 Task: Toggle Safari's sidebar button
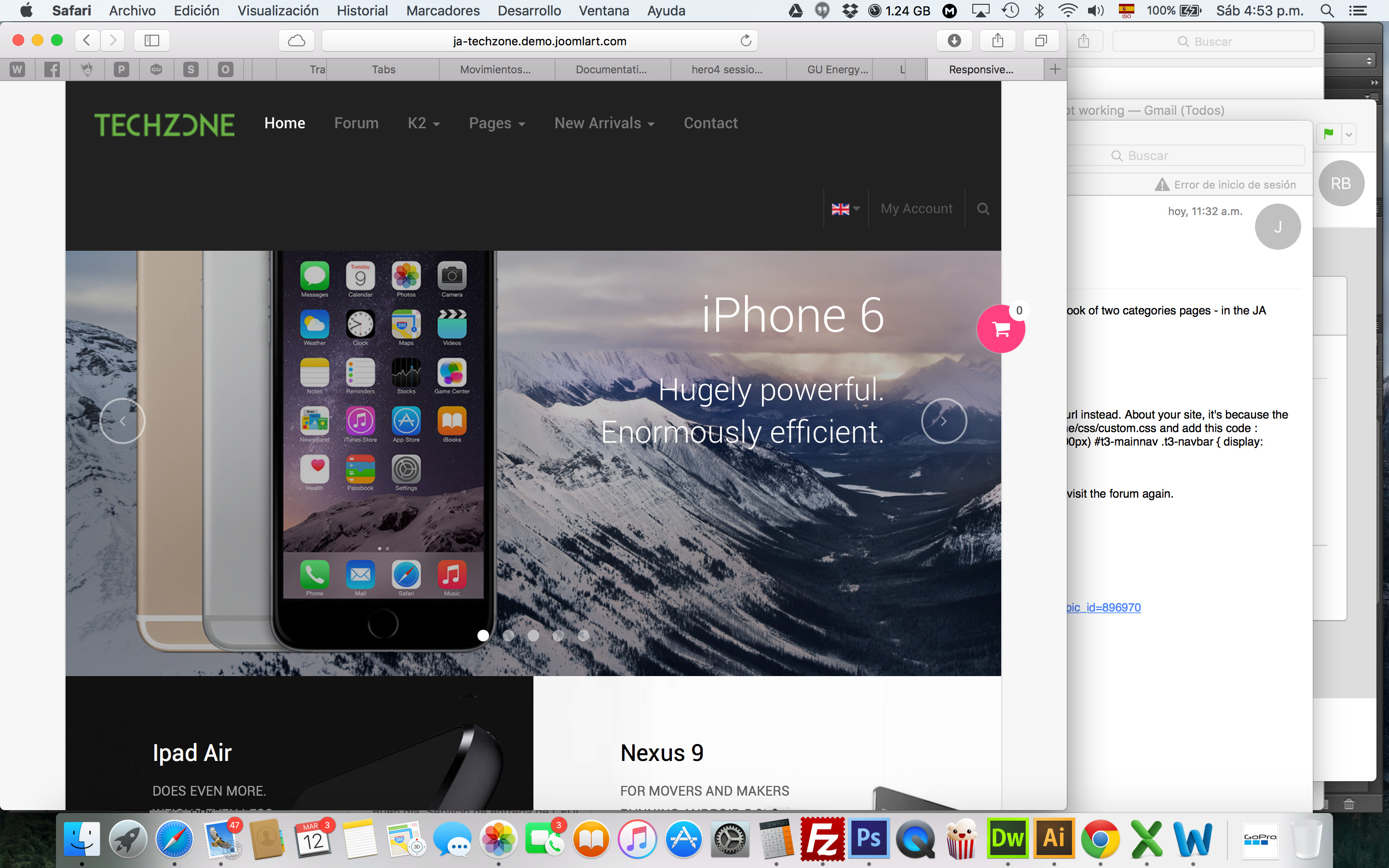coord(151,41)
